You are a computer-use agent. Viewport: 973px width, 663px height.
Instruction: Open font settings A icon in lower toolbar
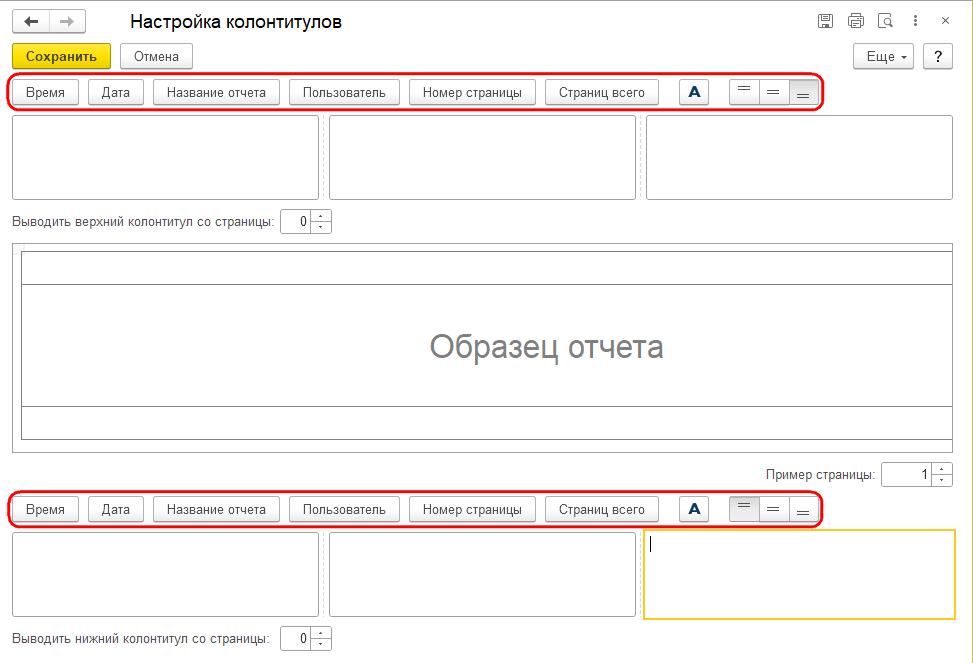click(694, 510)
